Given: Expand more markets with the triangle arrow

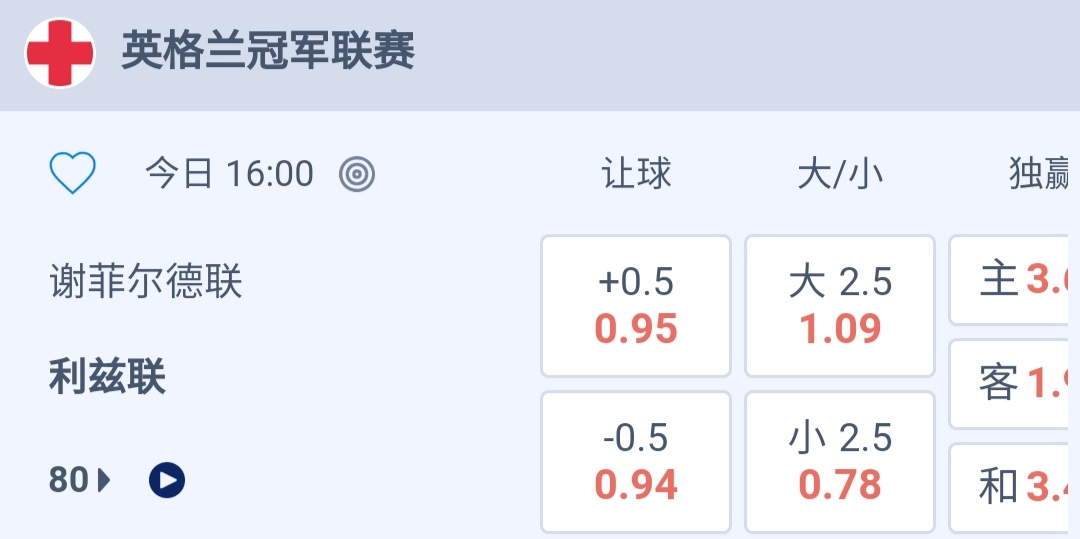Looking at the screenshot, I should click(x=104, y=481).
